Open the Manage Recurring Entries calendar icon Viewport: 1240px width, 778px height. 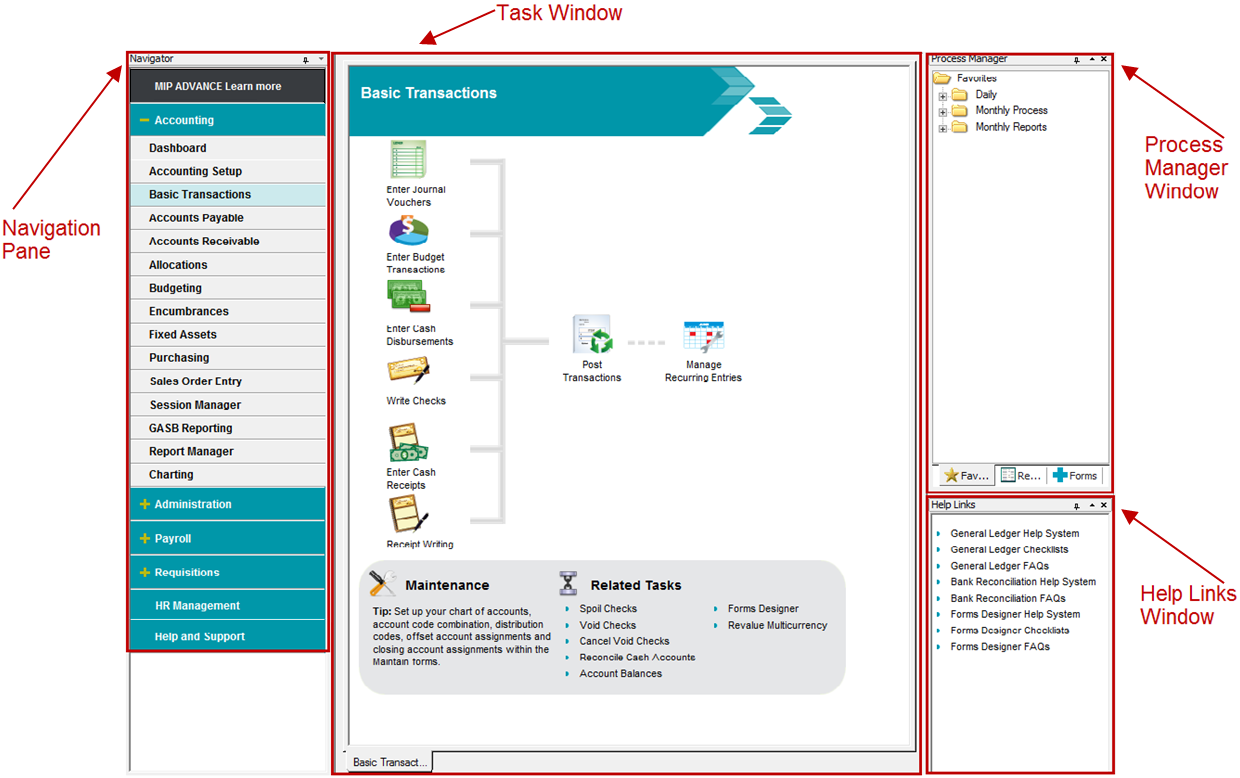[x=703, y=336]
